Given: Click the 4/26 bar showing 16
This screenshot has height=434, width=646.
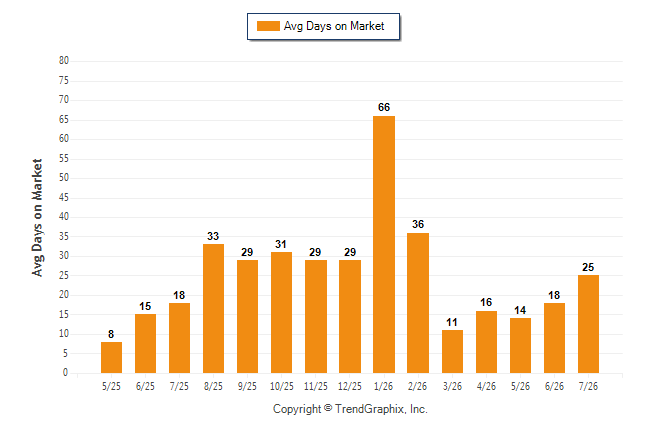Looking at the screenshot, I should [x=486, y=342].
